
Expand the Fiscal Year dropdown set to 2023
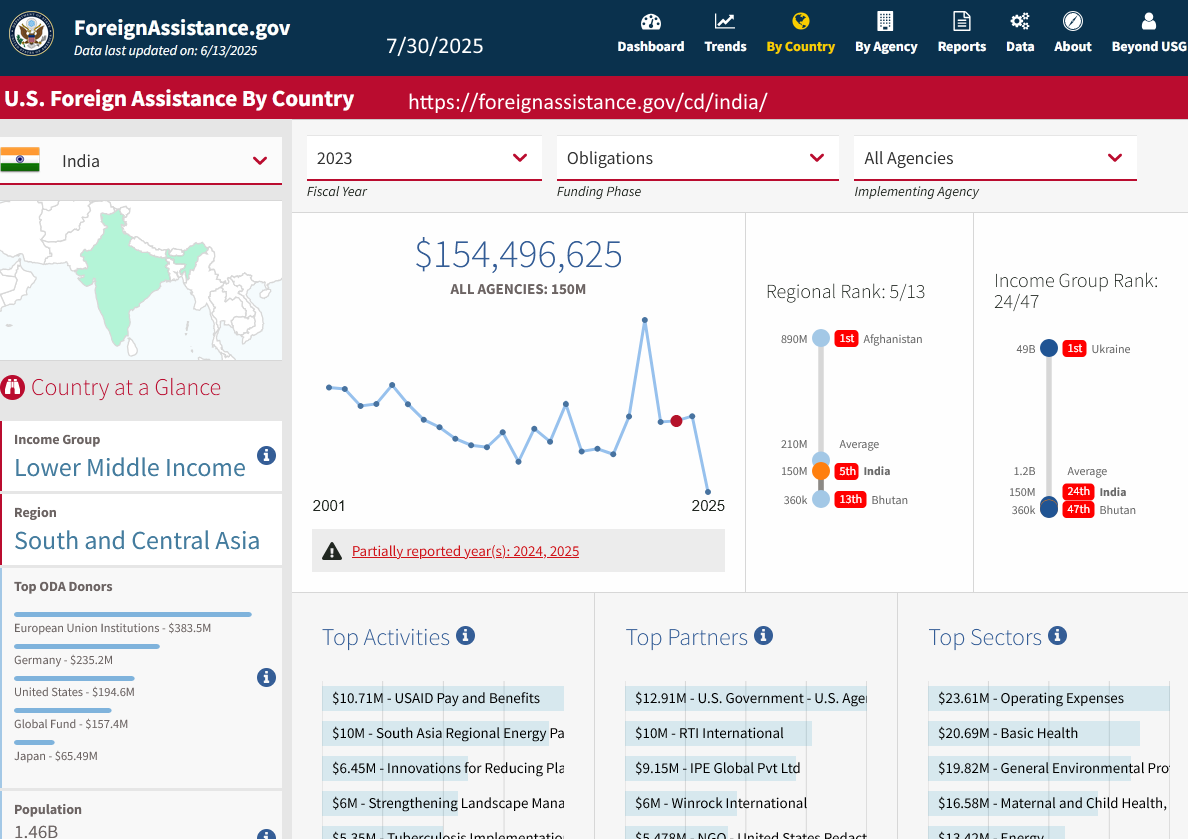(x=424, y=158)
